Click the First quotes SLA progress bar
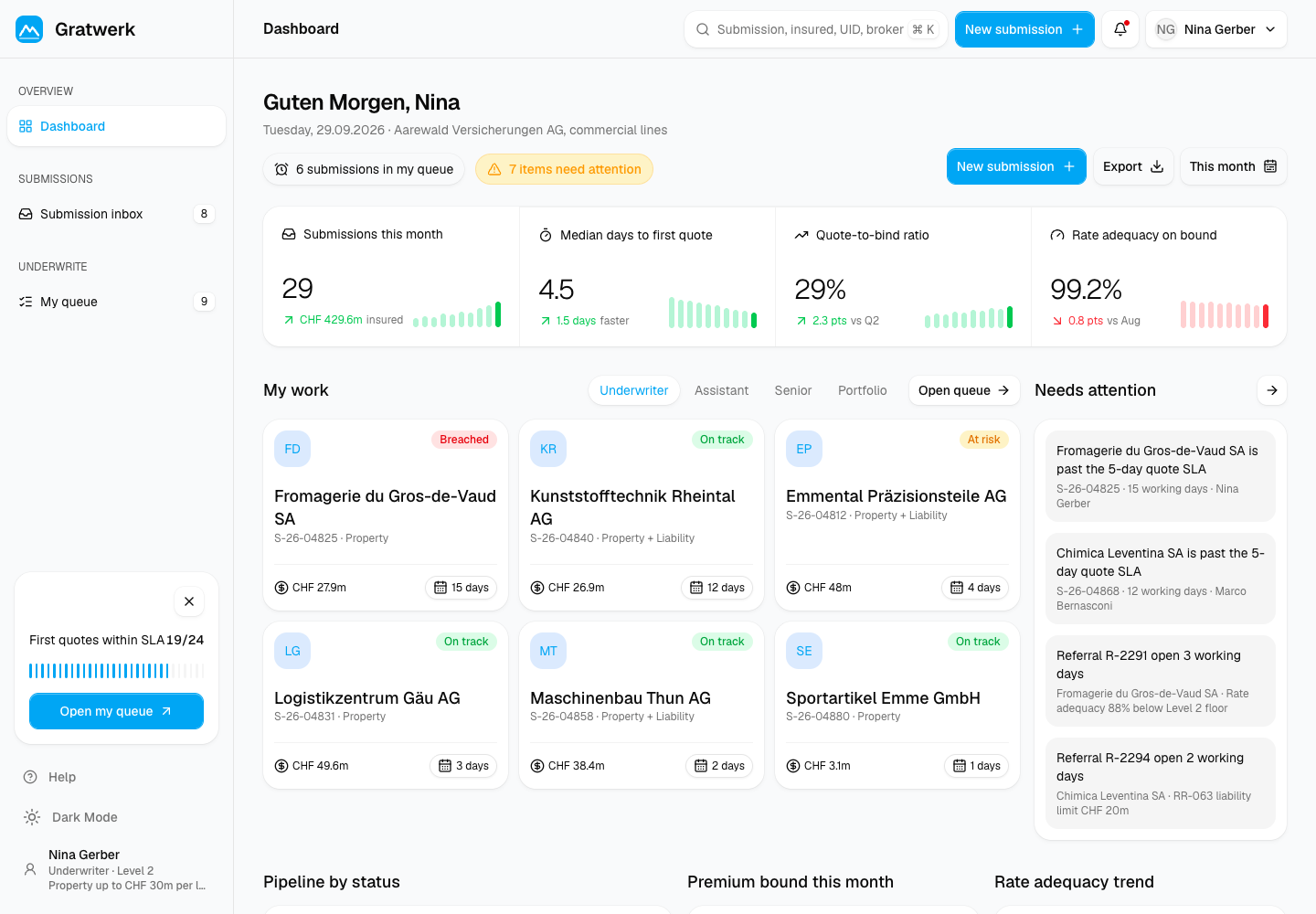The image size is (1316, 914). [116, 671]
